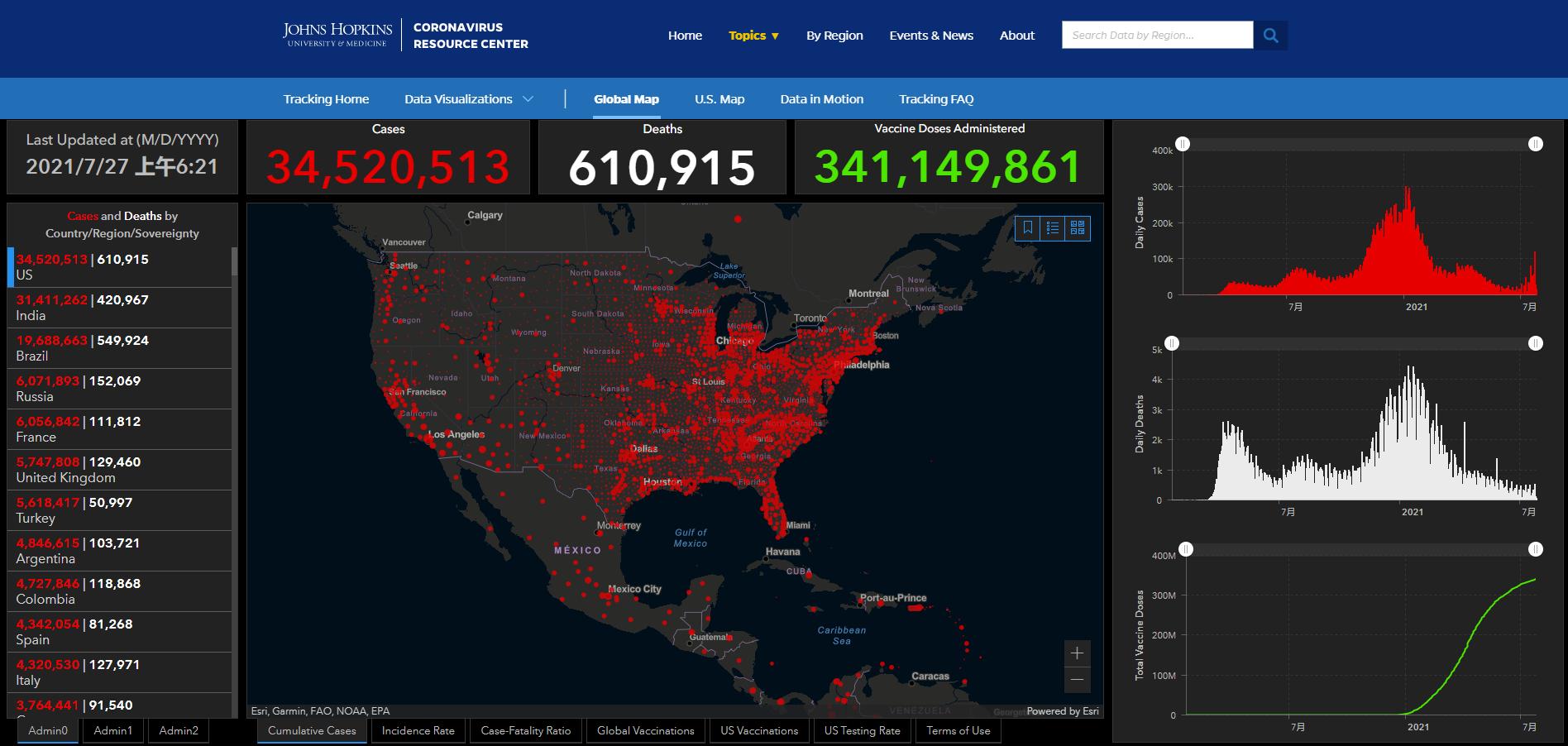Select France in country list
This screenshot has width=1568, height=746.
[120, 429]
